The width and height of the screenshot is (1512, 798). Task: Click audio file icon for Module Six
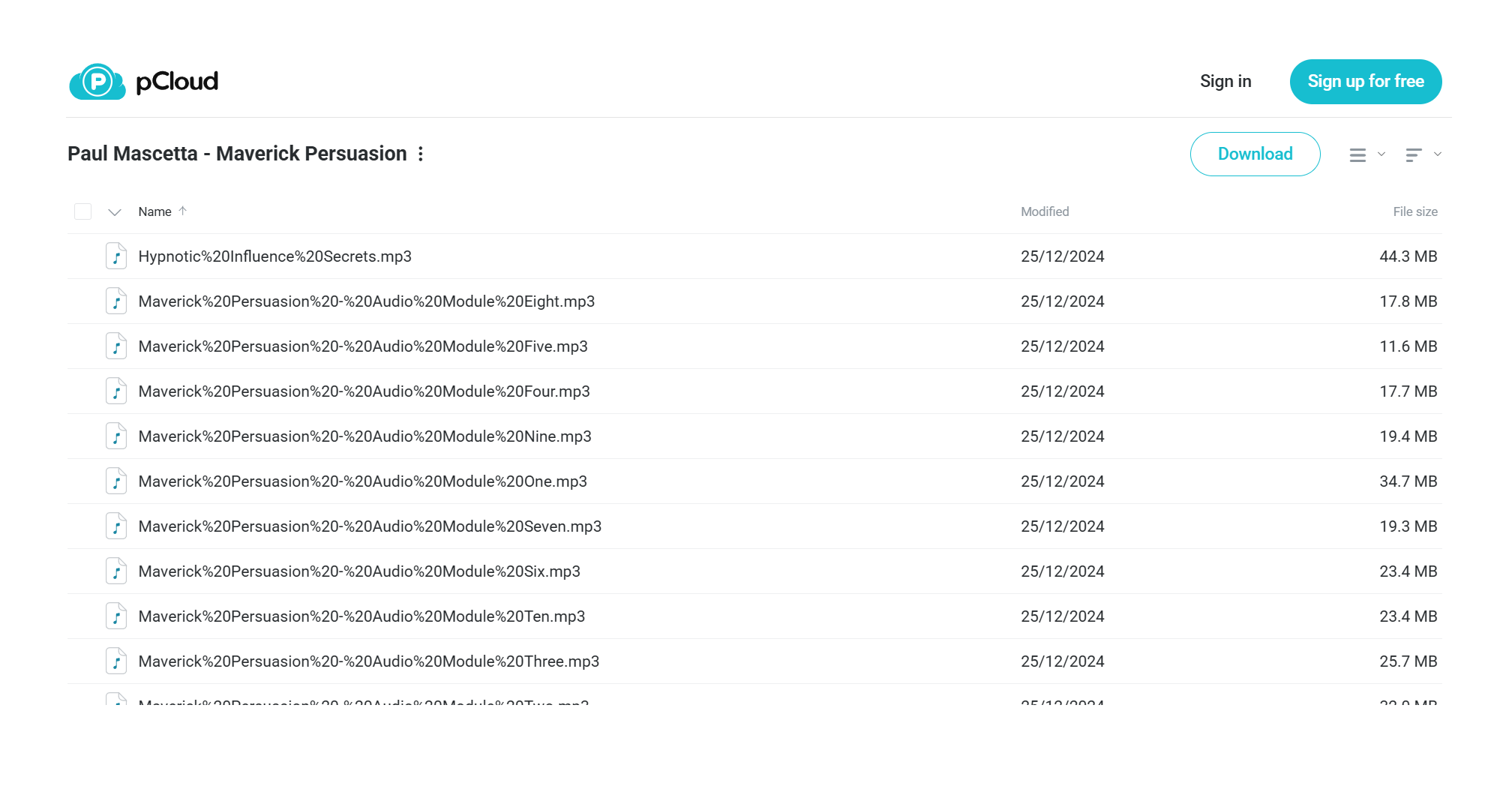[115, 571]
